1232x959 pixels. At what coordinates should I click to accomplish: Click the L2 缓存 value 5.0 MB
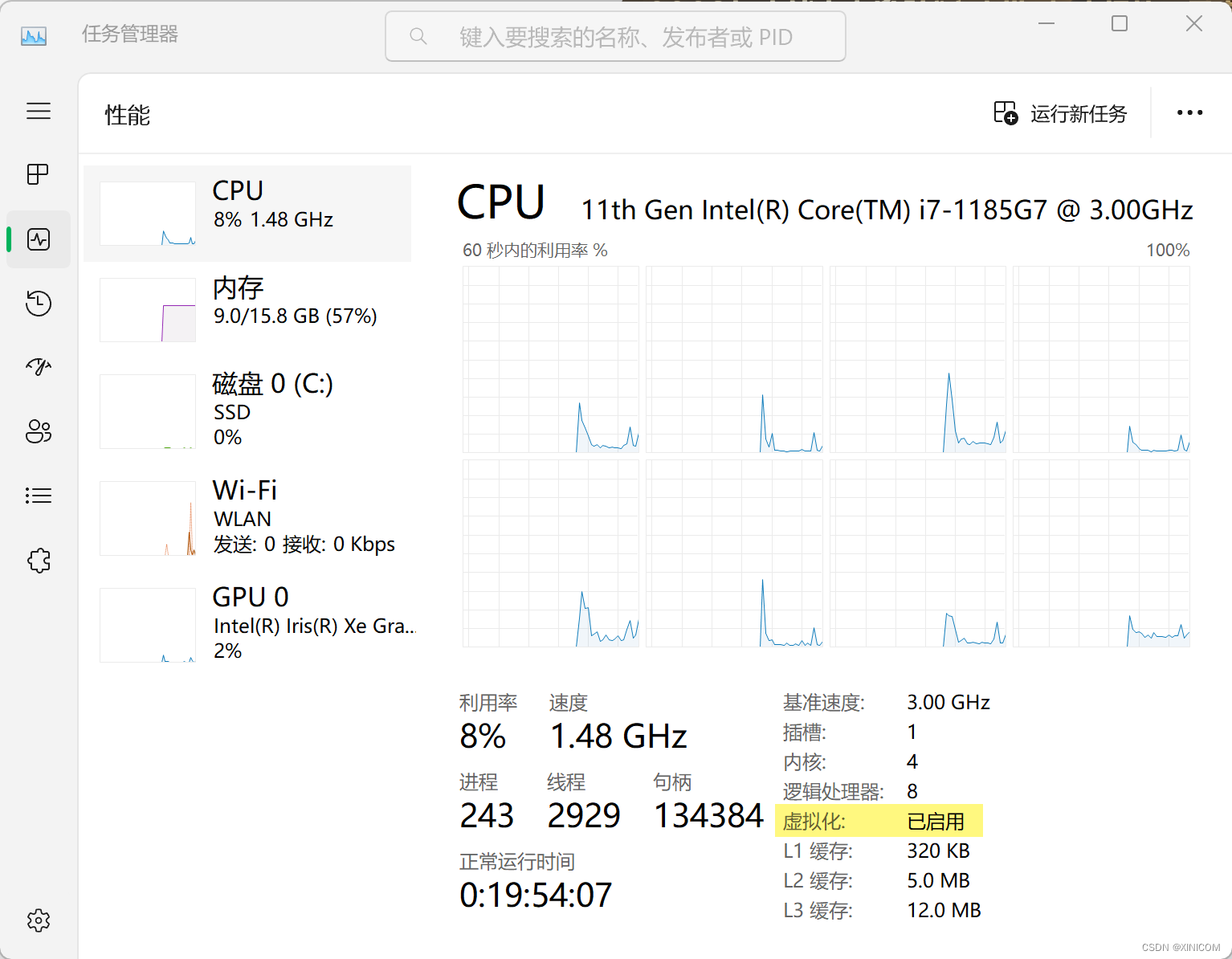coord(938,880)
